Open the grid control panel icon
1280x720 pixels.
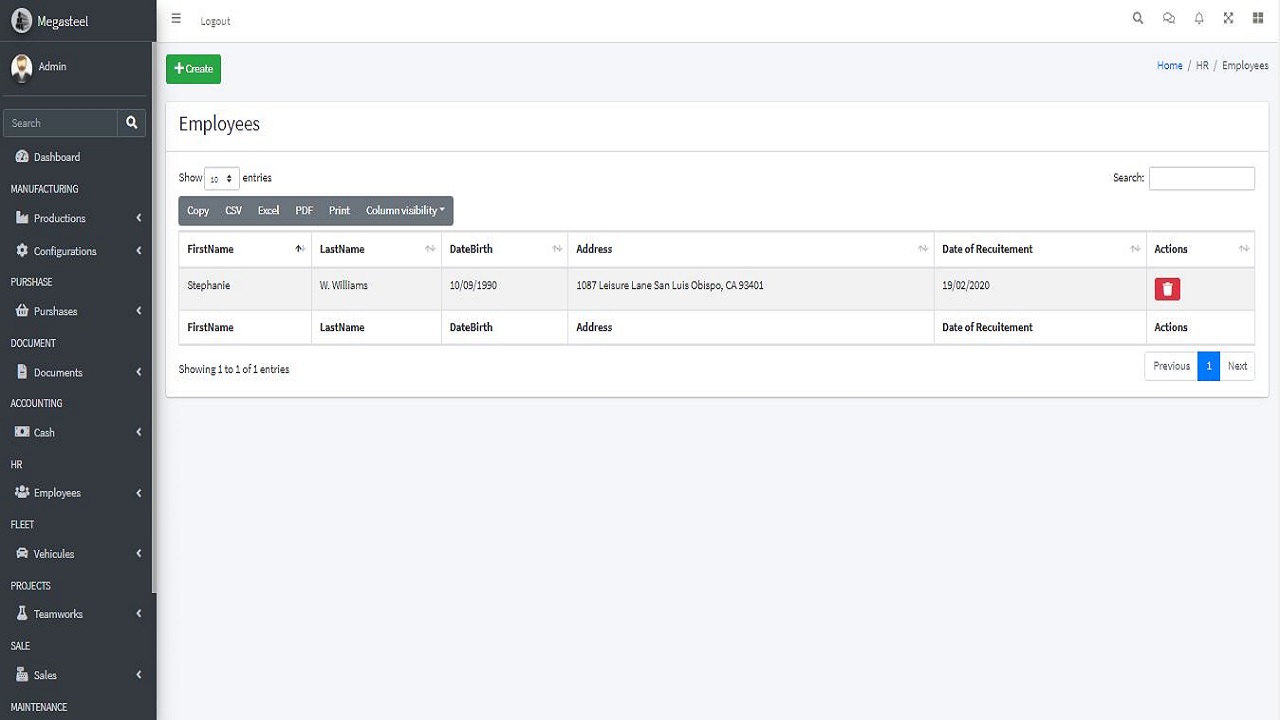(x=1258, y=18)
